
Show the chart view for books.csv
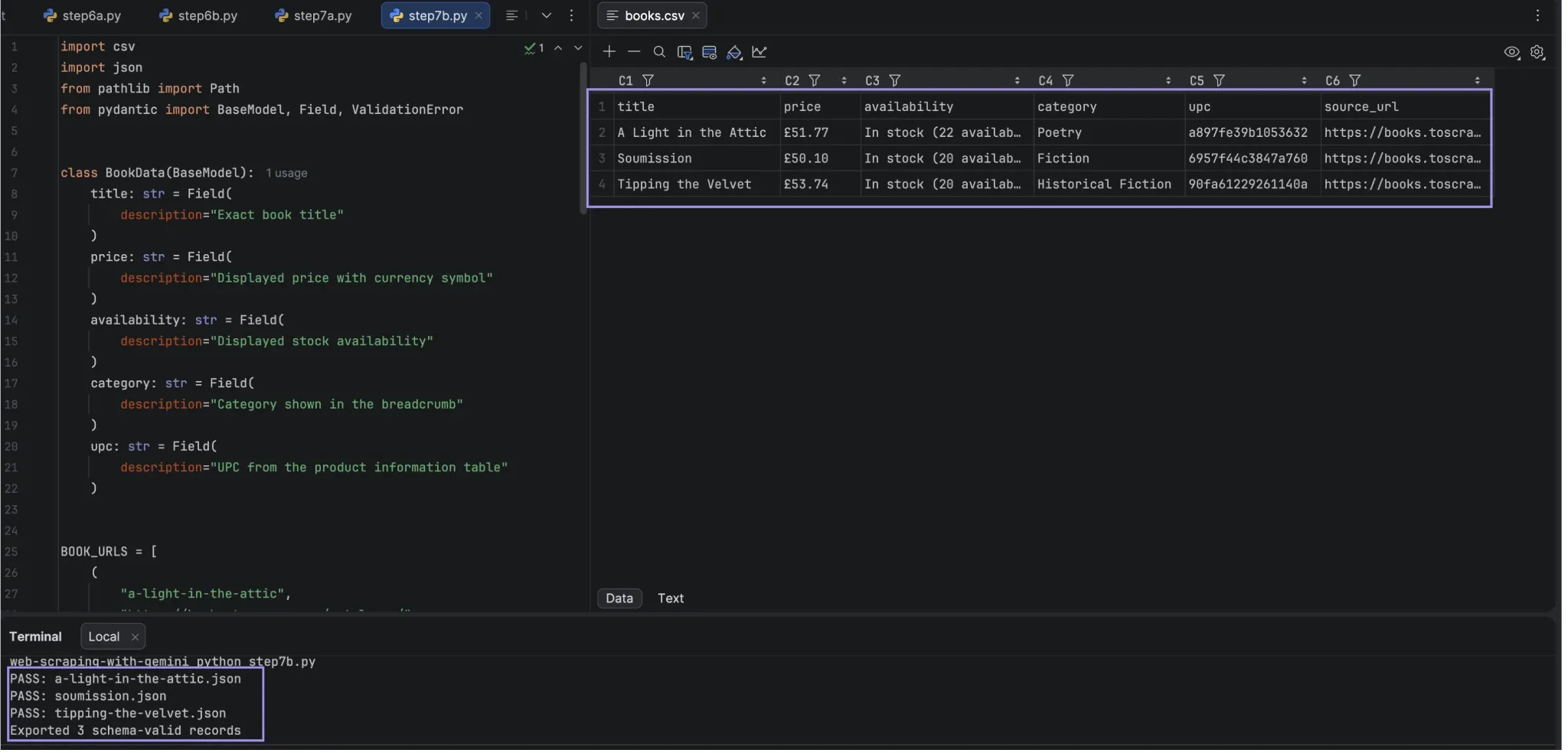[759, 52]
